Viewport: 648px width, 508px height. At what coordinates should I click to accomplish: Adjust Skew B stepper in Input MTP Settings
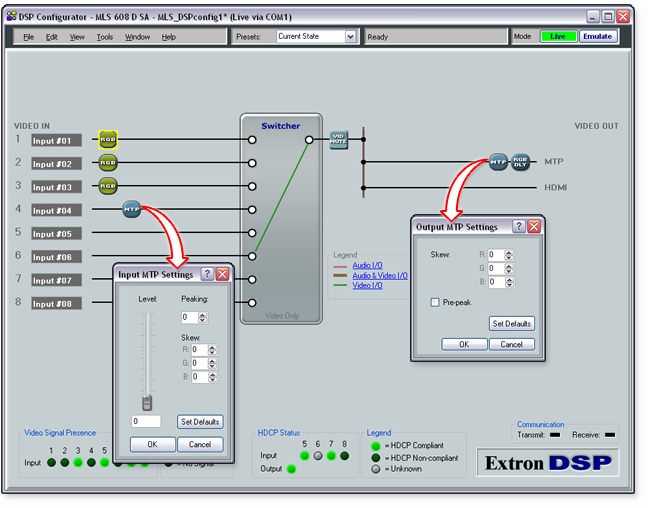point(212,377)
